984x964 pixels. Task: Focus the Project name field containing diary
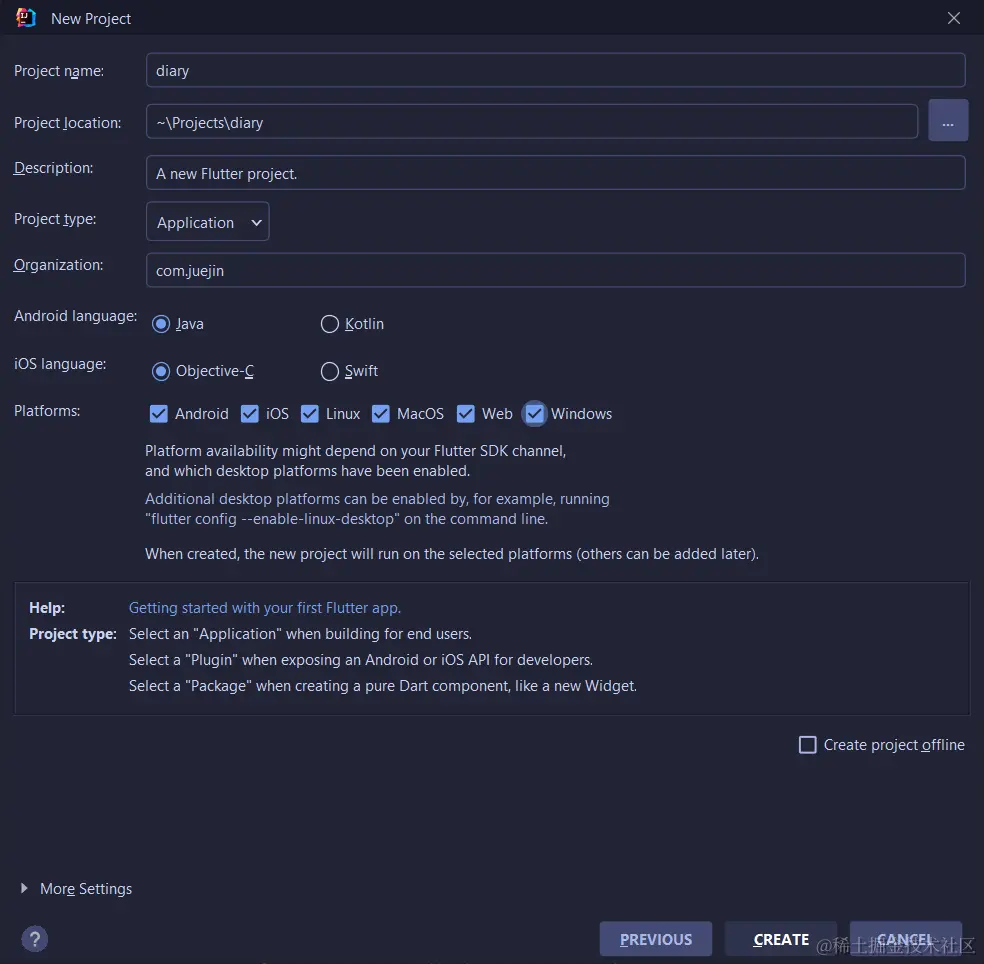coord(555,70)
